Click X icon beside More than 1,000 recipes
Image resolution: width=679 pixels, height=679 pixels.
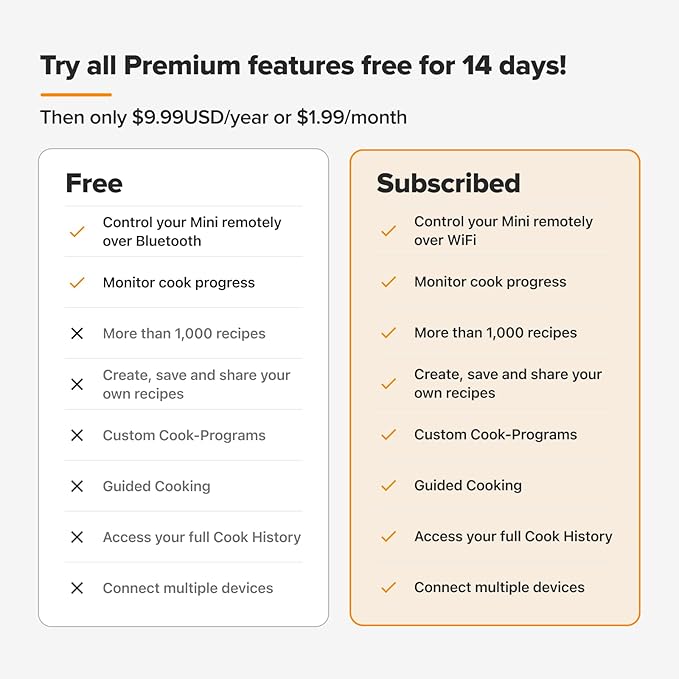coord(77,334)
